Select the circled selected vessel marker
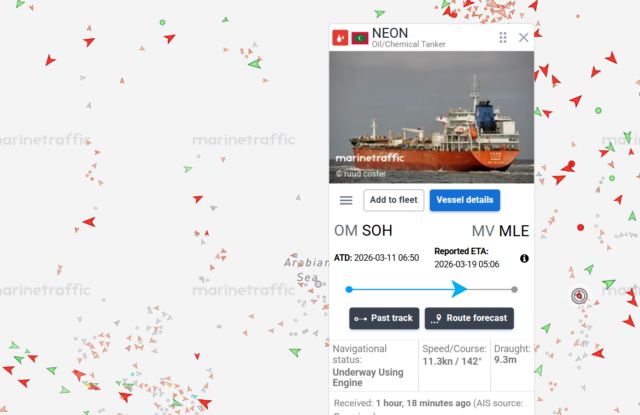The image size is (640, 415). click(x=579, y=295)
